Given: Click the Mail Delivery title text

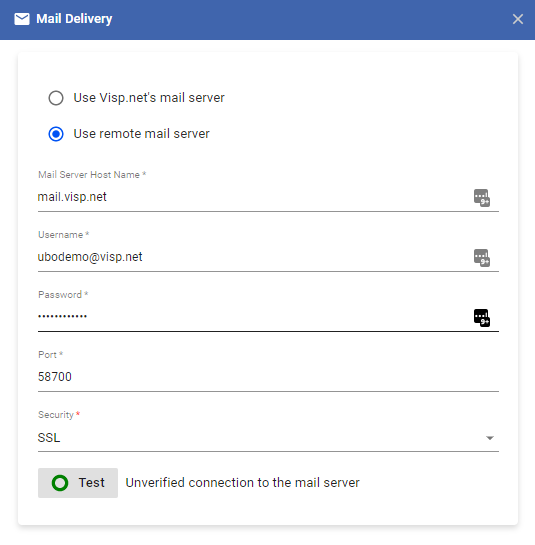Looking at the screenshot, I should click(x=74, y=19).
